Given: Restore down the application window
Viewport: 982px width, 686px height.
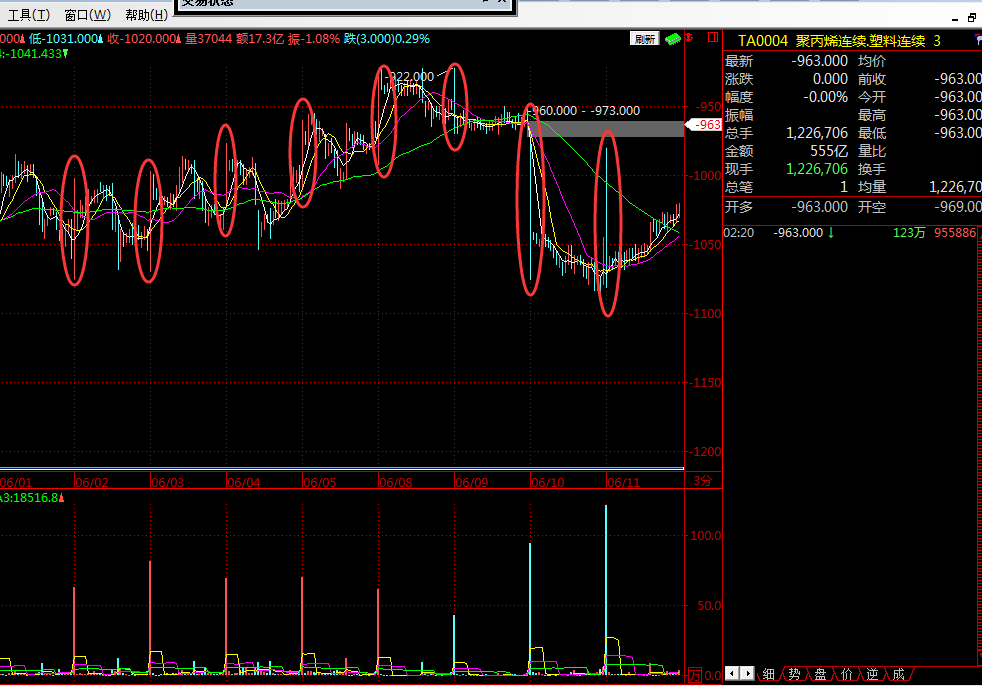Looking at the screenshot, I should pos(971,17).
